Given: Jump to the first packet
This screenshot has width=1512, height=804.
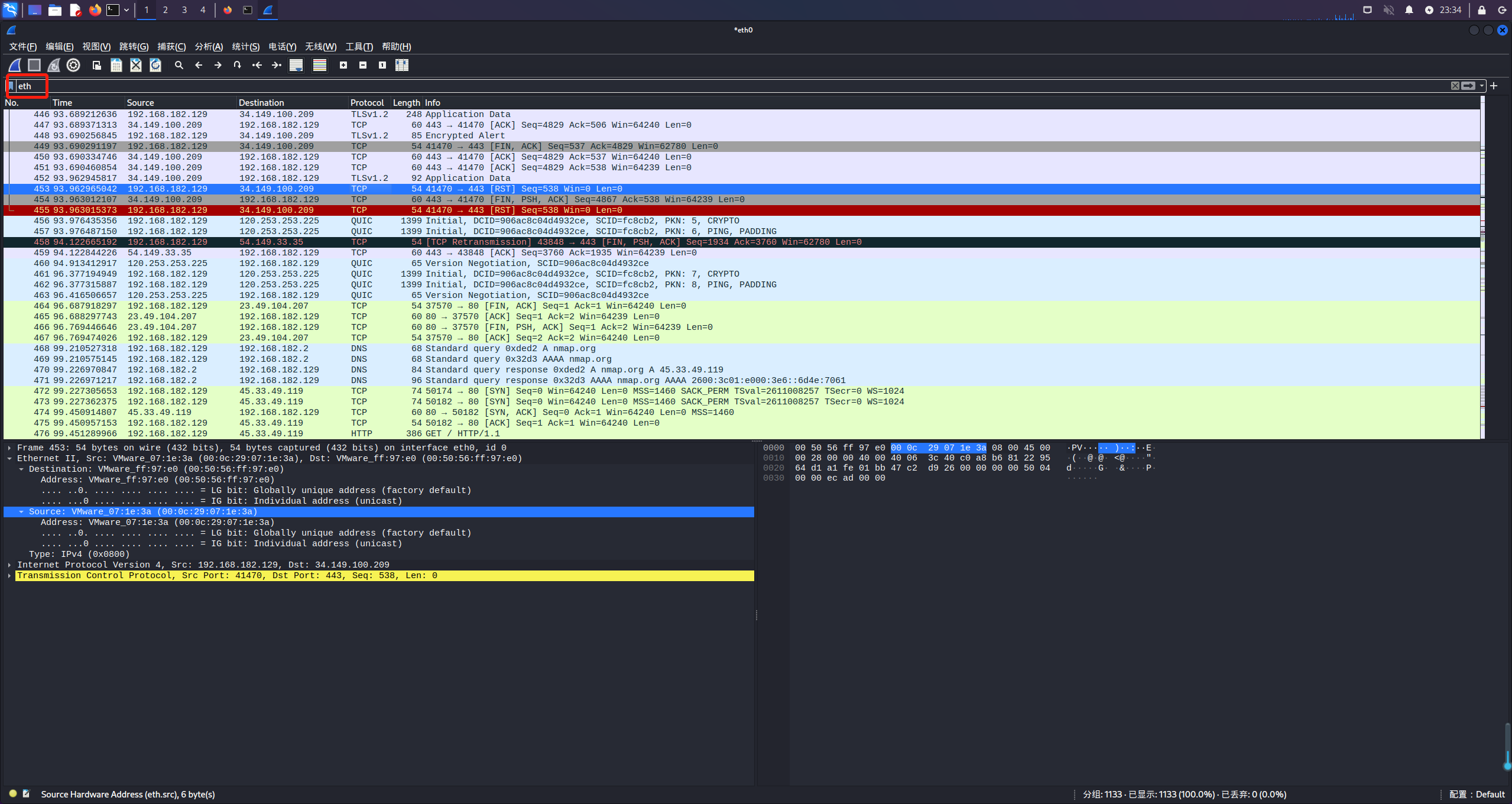Looking at the screenshot, I should [257, 65].
